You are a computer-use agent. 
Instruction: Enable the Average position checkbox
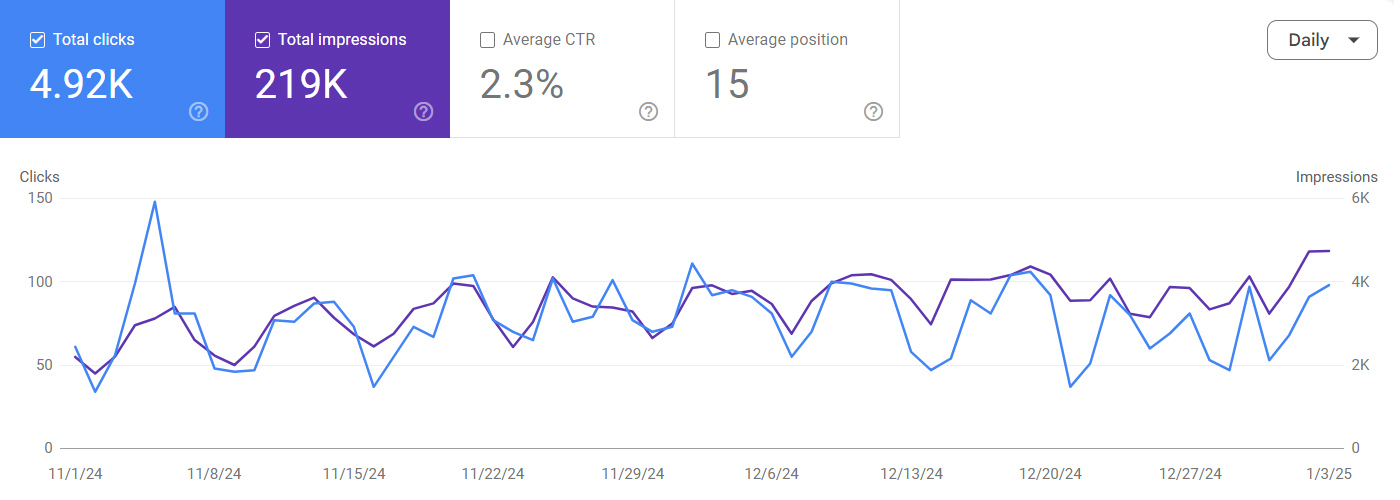click(713, 40)
